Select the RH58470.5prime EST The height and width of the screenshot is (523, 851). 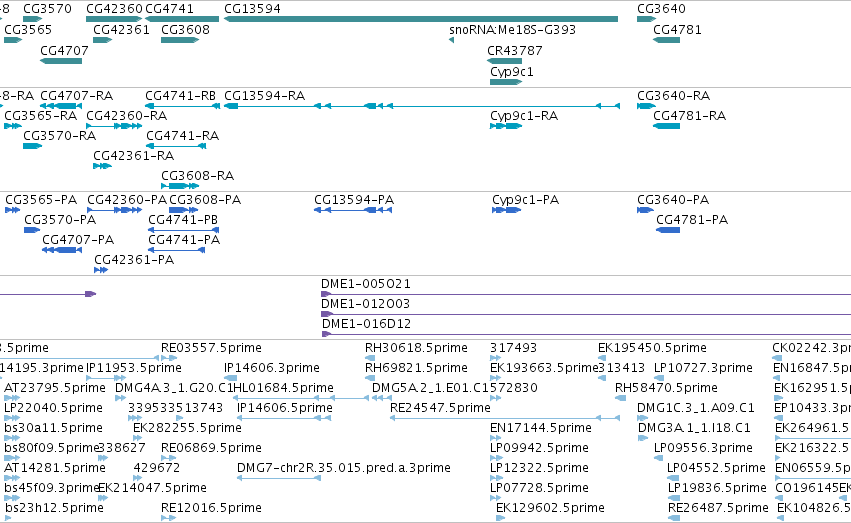coord(620,398)
